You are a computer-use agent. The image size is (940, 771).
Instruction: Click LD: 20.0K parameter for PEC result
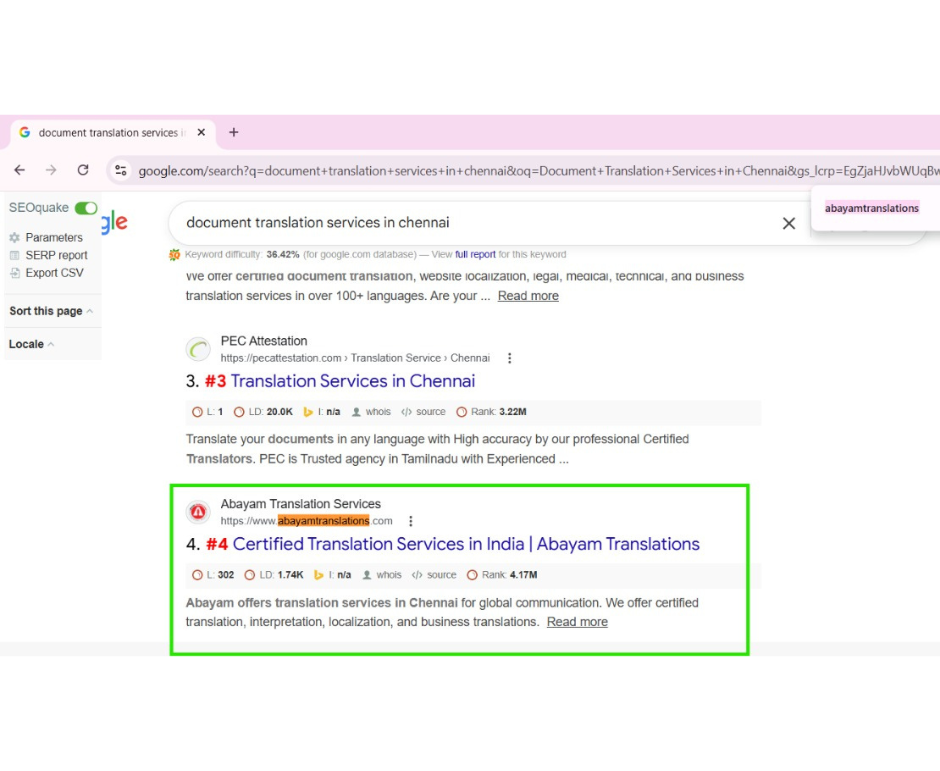coord(263,412)
